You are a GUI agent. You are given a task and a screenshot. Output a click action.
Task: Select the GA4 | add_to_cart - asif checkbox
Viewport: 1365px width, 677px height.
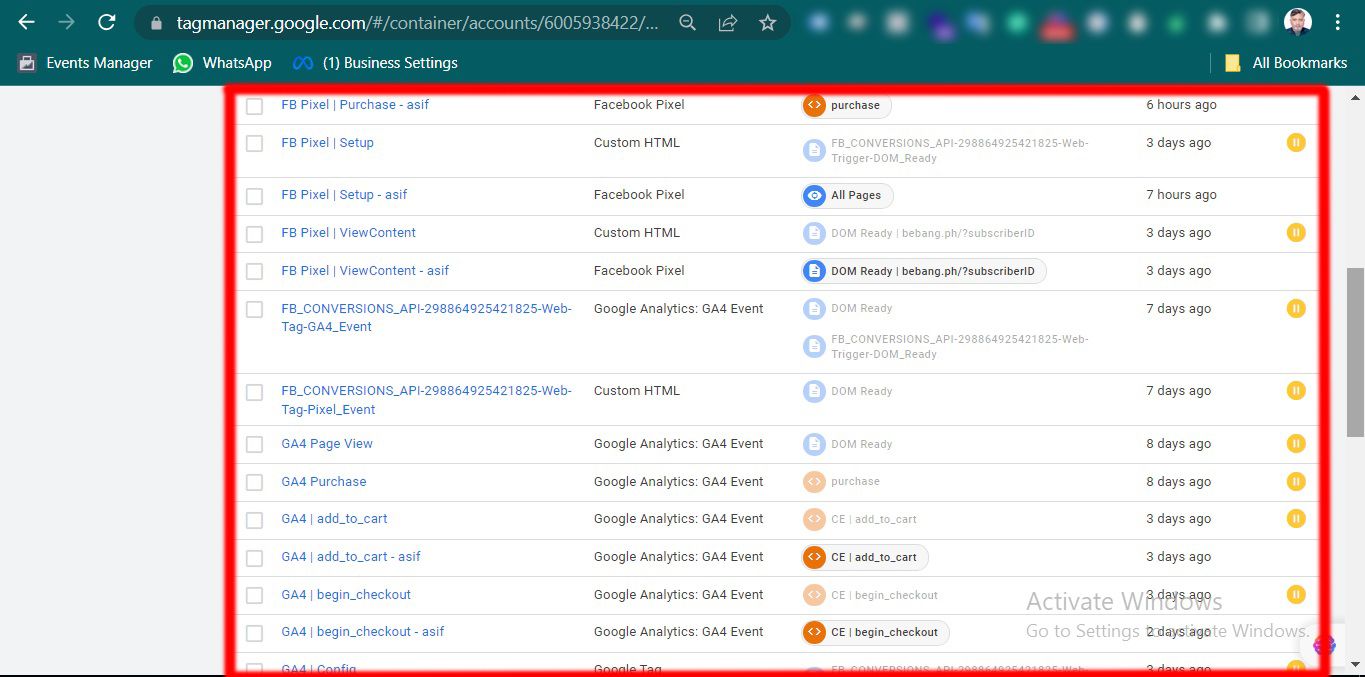tap(254, 558)
